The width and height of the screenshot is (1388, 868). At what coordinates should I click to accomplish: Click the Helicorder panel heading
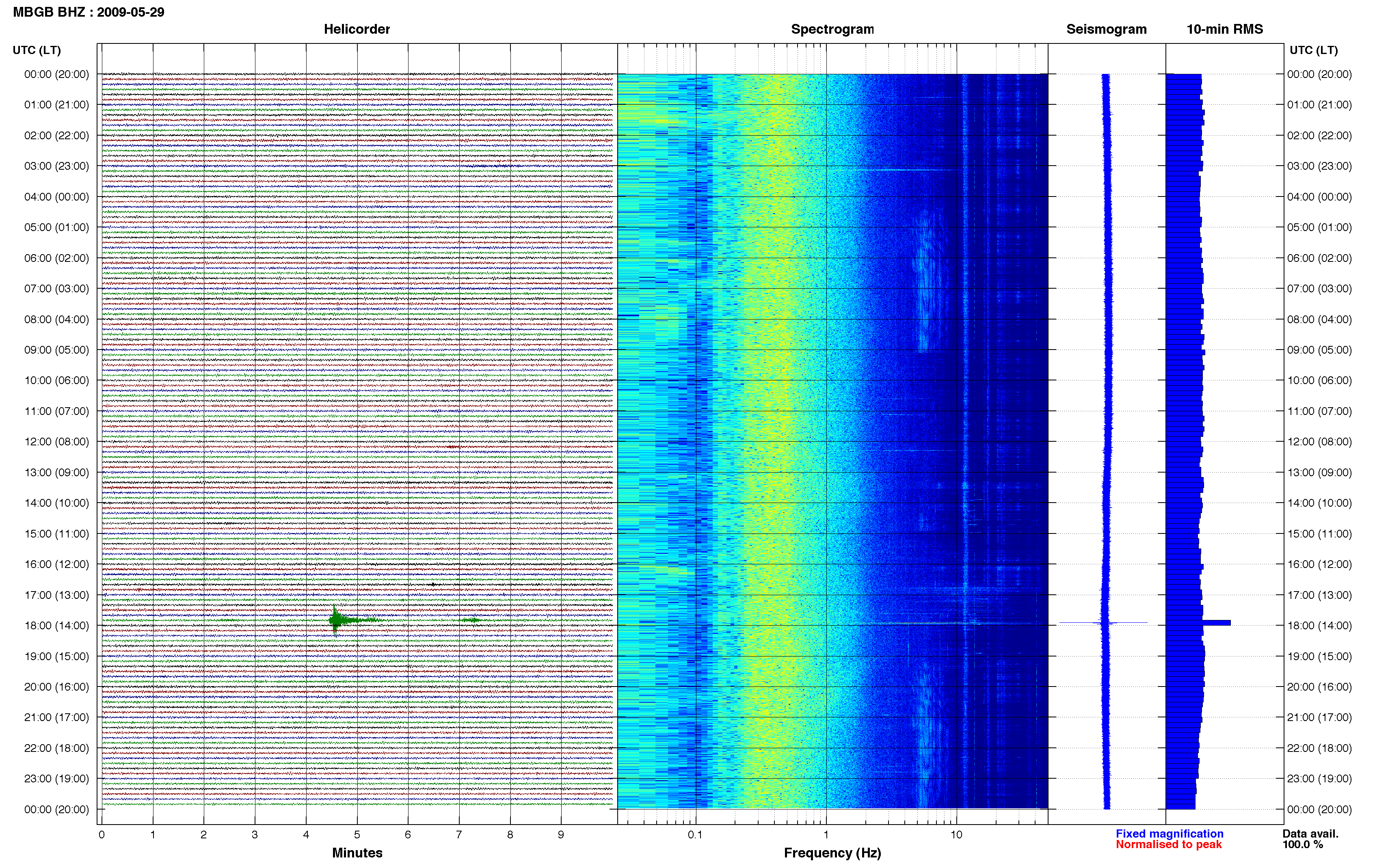point(357,29)
